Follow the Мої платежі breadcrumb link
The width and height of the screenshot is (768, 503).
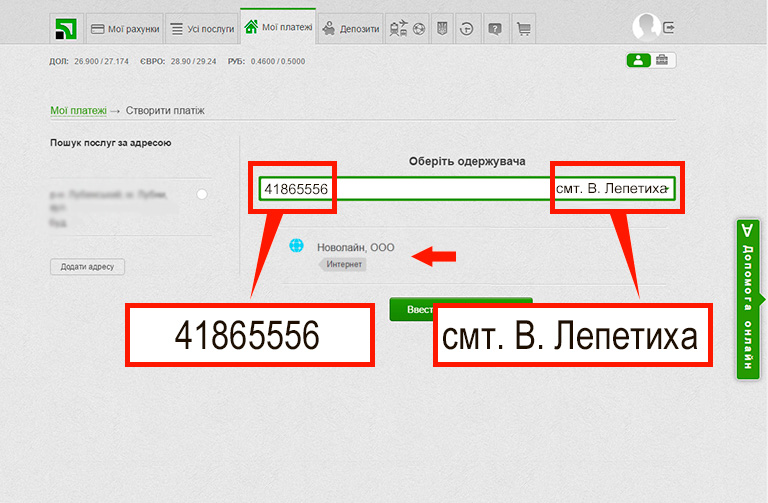[x=78, y=111]
